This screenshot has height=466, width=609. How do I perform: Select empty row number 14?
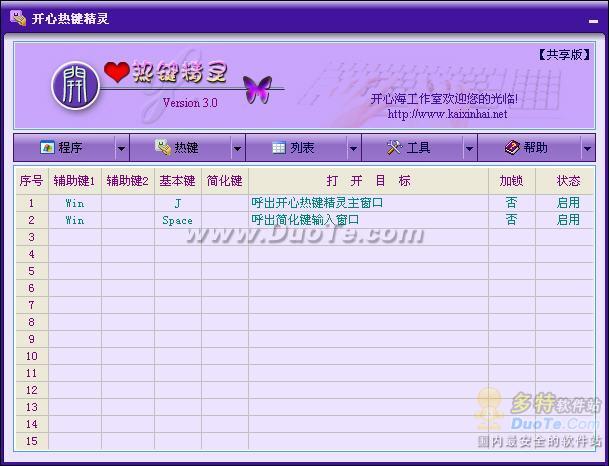pos(31,424)
